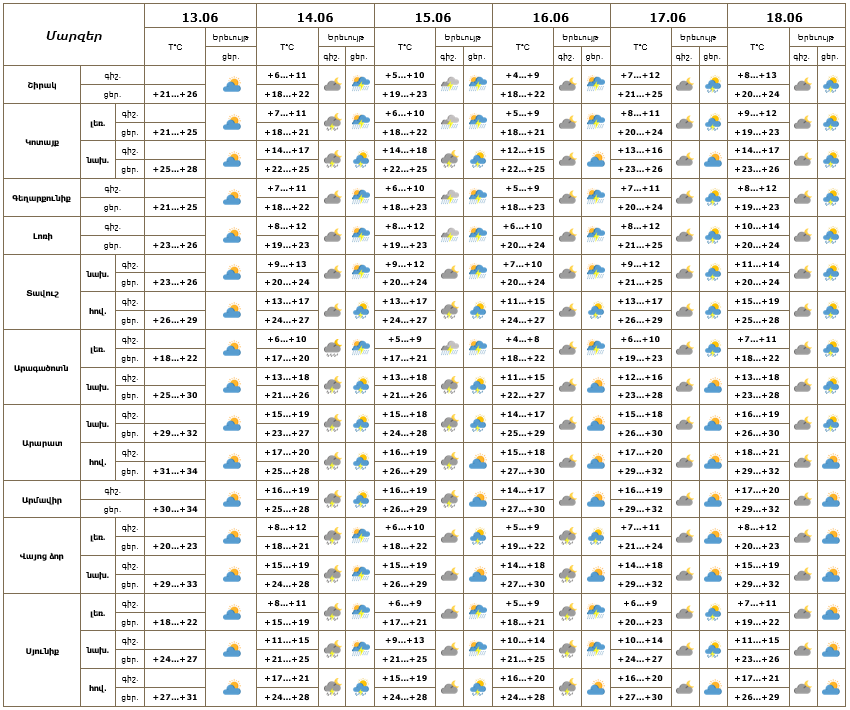The image size is (850, 710).
Task: Click Վայոց ձոր նախ. 16.06 night weather icon
Action: [568, 575]
